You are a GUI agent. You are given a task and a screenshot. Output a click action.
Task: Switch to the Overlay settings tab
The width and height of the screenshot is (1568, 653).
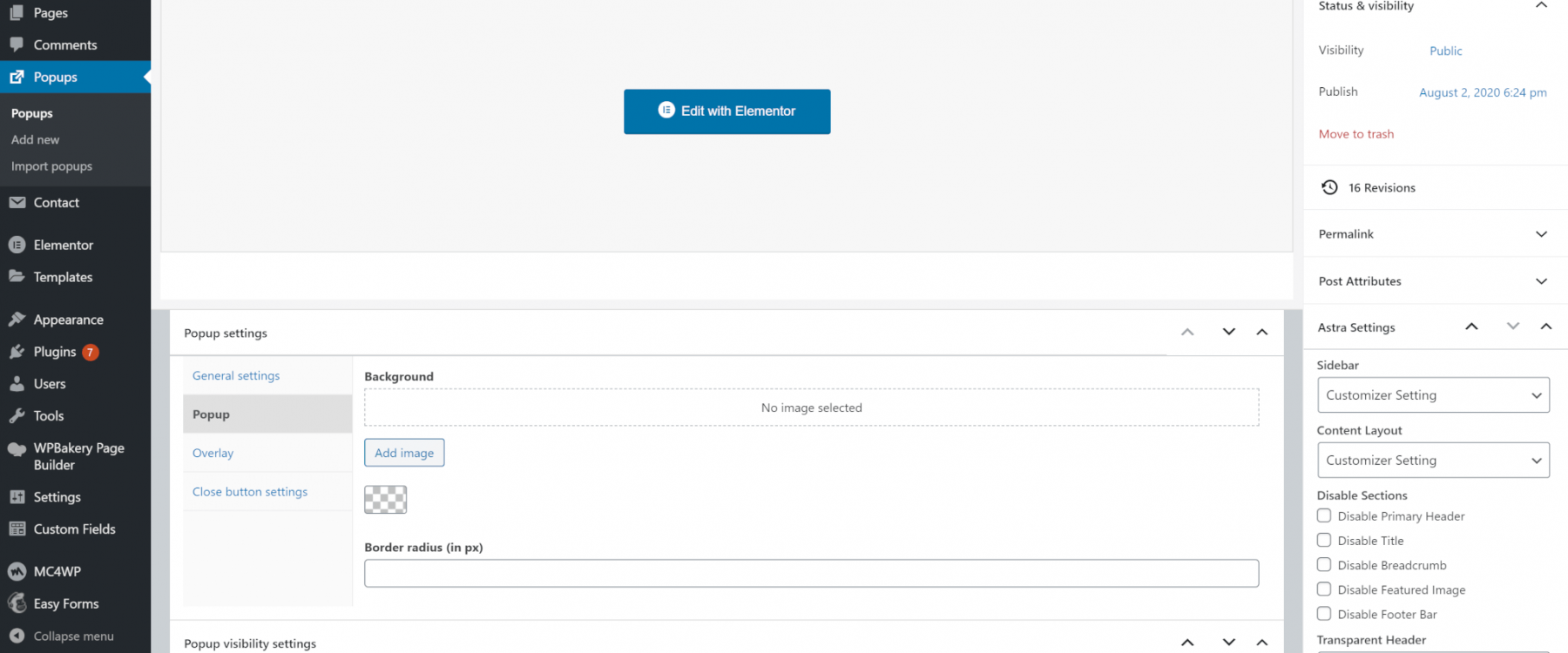pyautogui.click(x=213, y=454)
